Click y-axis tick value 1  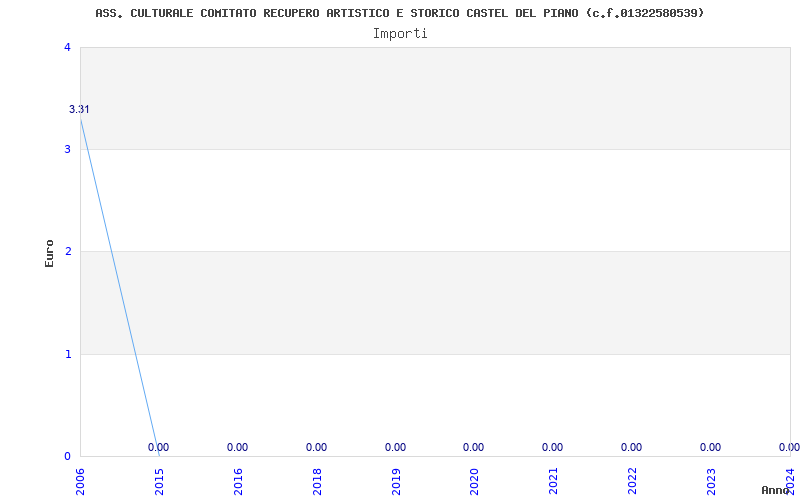tap(67, 354)
